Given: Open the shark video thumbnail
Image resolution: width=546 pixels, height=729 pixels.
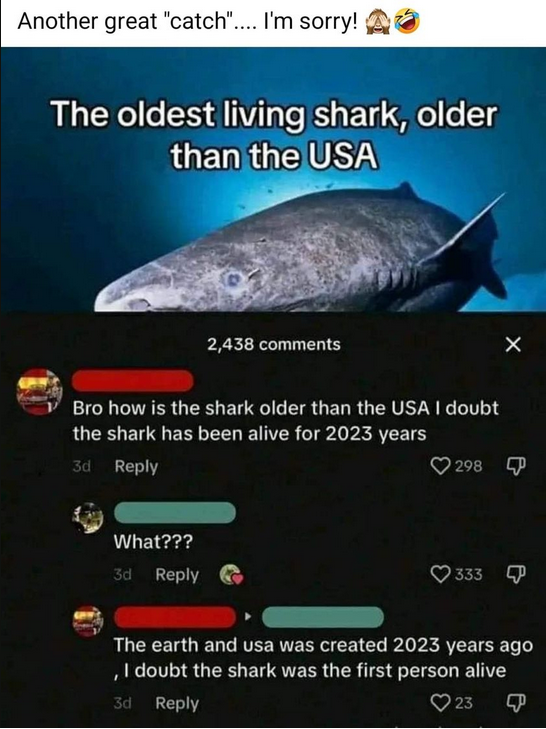Looking at the screenshot, I should [273, 179].
